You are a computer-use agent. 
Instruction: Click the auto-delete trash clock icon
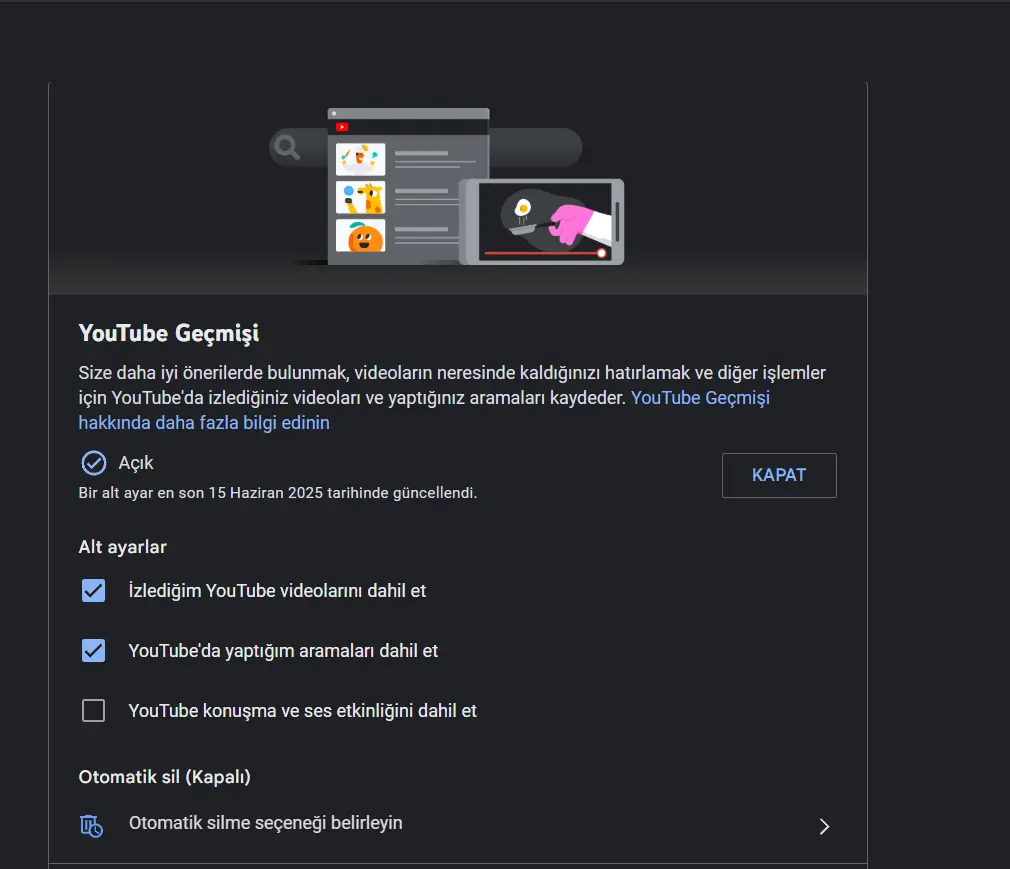91,826
